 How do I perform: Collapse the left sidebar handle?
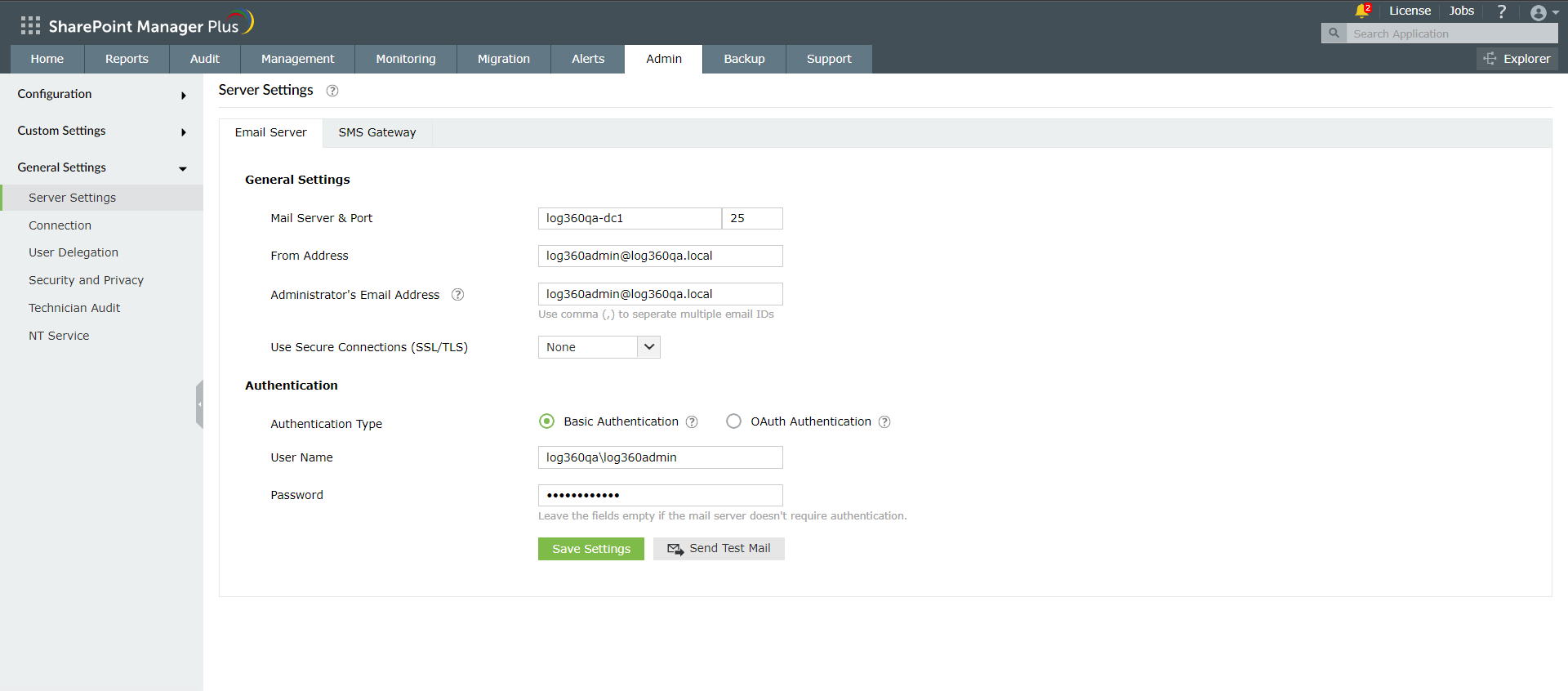pyautogui.click(x=199, y=403)
